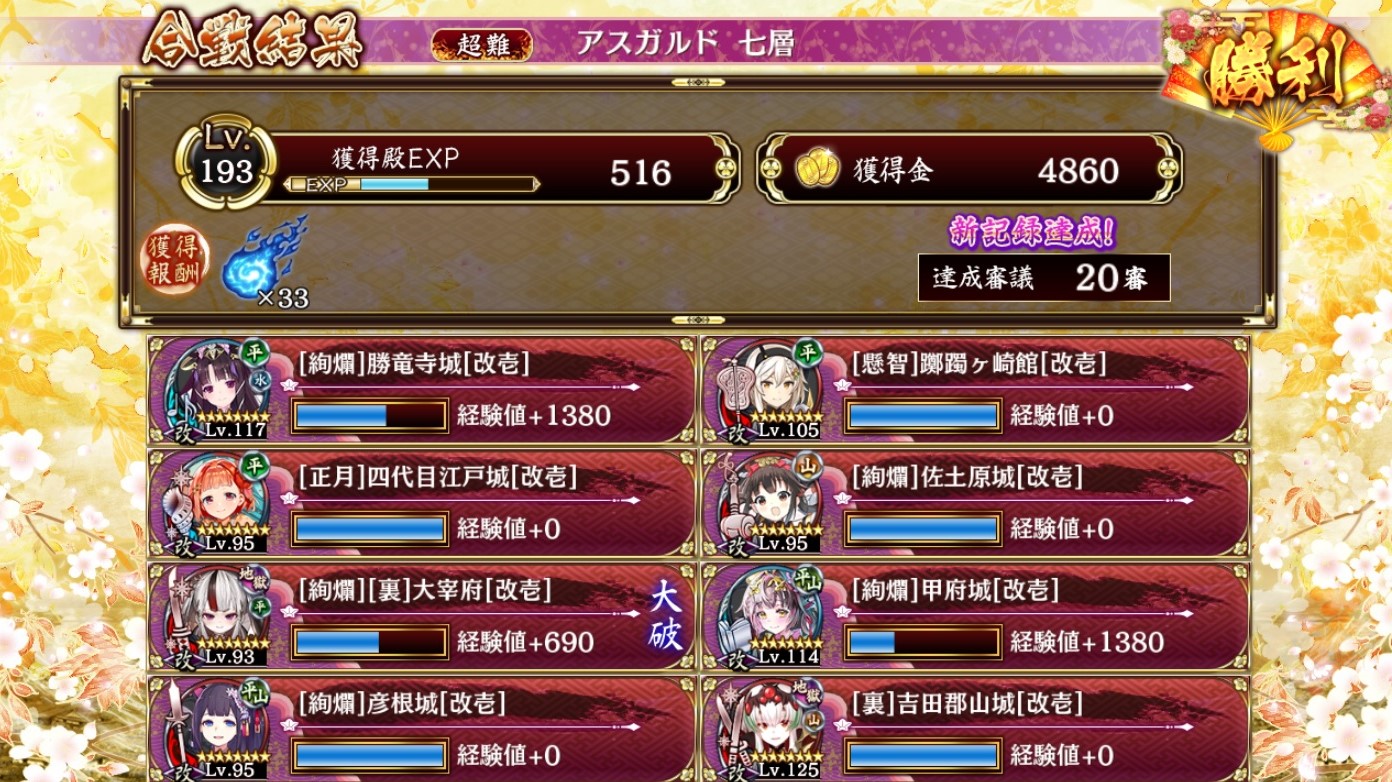
Task: Click the 超難 difficulty badge
Action: tap(482, 44)
